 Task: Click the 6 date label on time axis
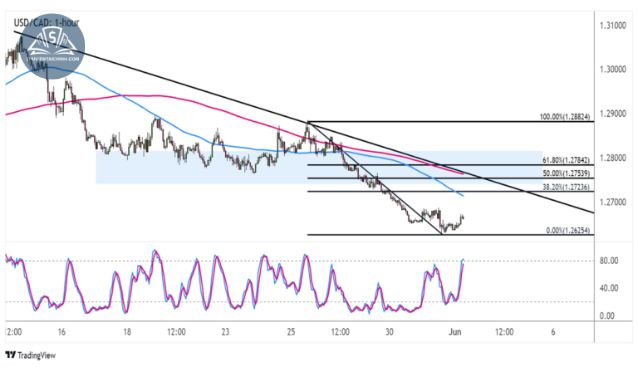pos(553,332)
